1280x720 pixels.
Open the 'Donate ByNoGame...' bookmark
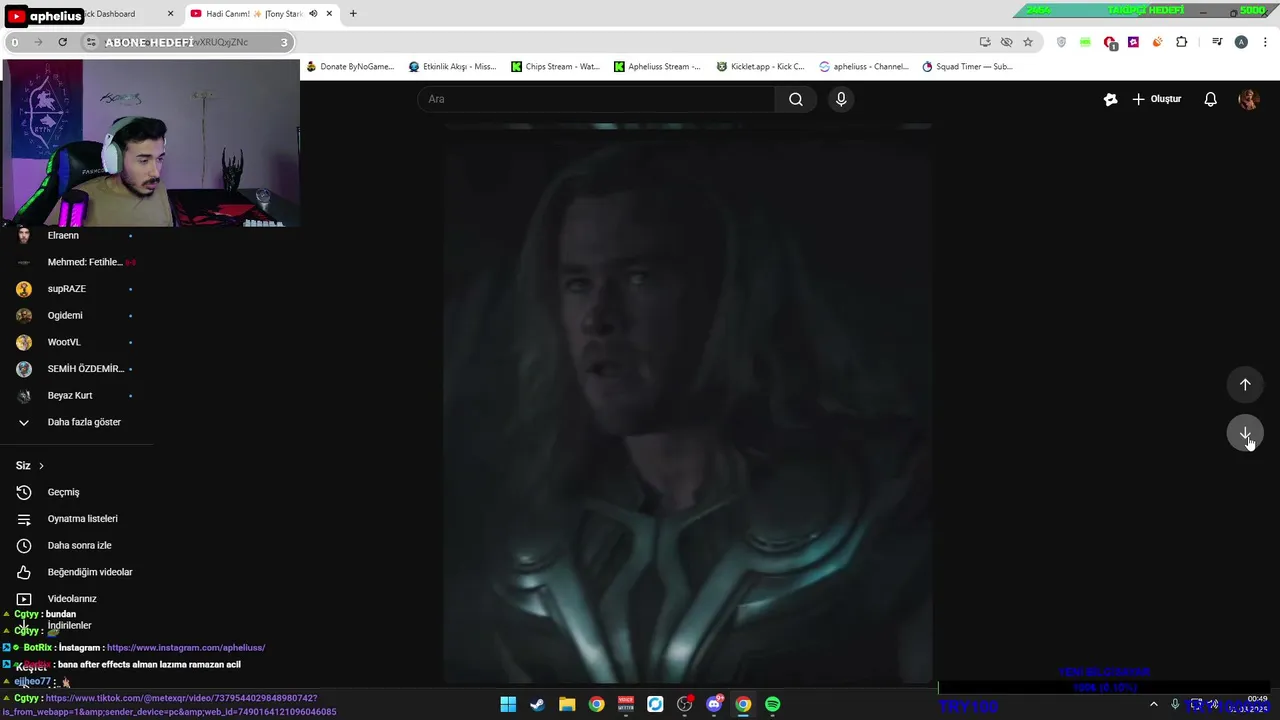click(350, 67)
